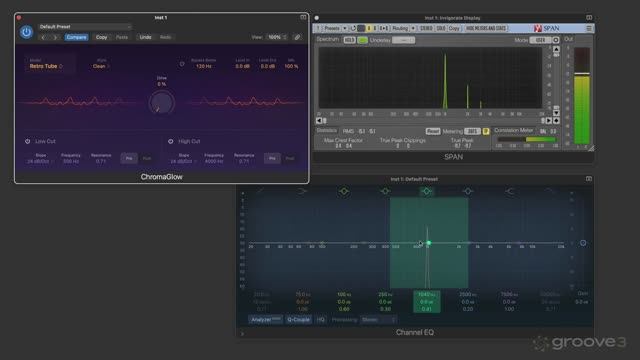Click SPAN correlation meter bar

pyautogui.click(x=527, y=140)
